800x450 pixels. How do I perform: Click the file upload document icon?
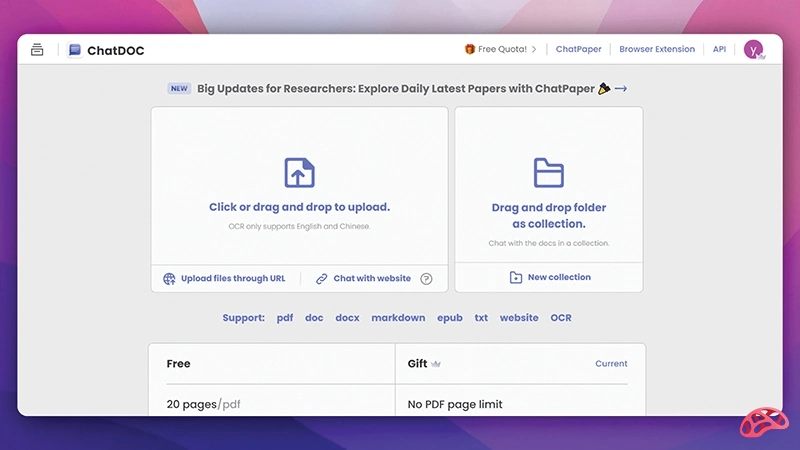(x=299, y=172)
